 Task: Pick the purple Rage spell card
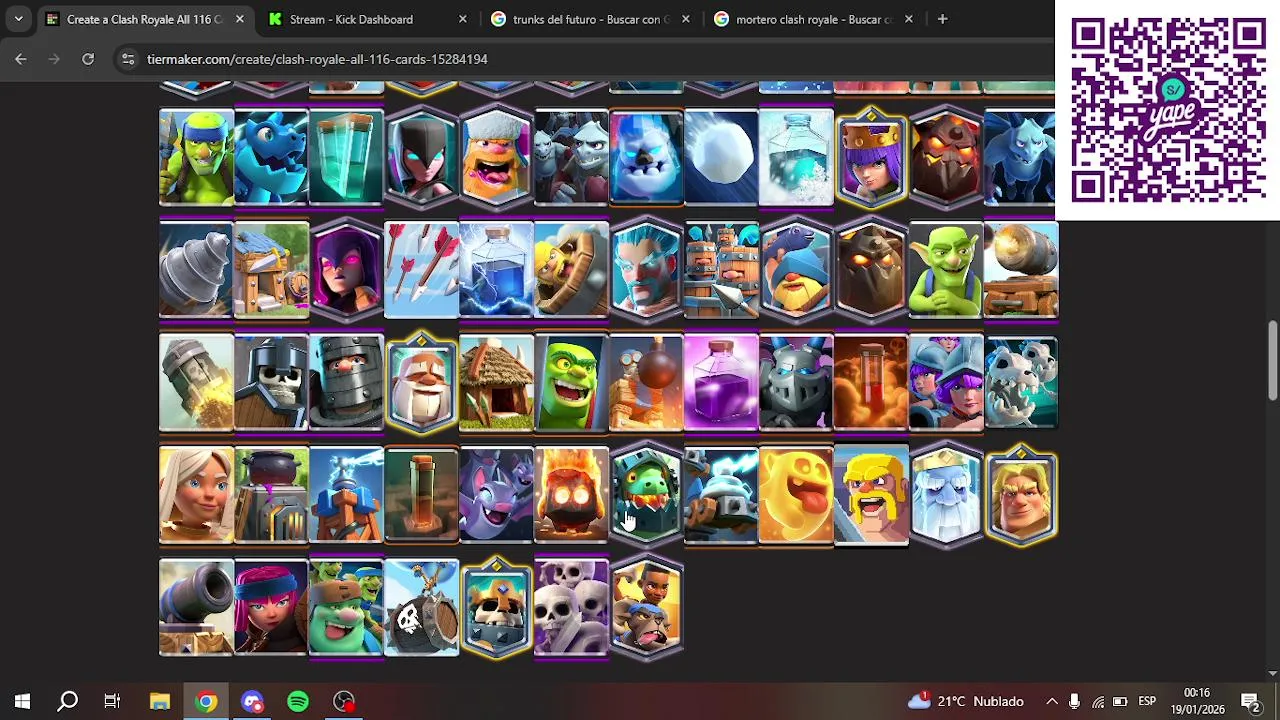click(721, 382)
